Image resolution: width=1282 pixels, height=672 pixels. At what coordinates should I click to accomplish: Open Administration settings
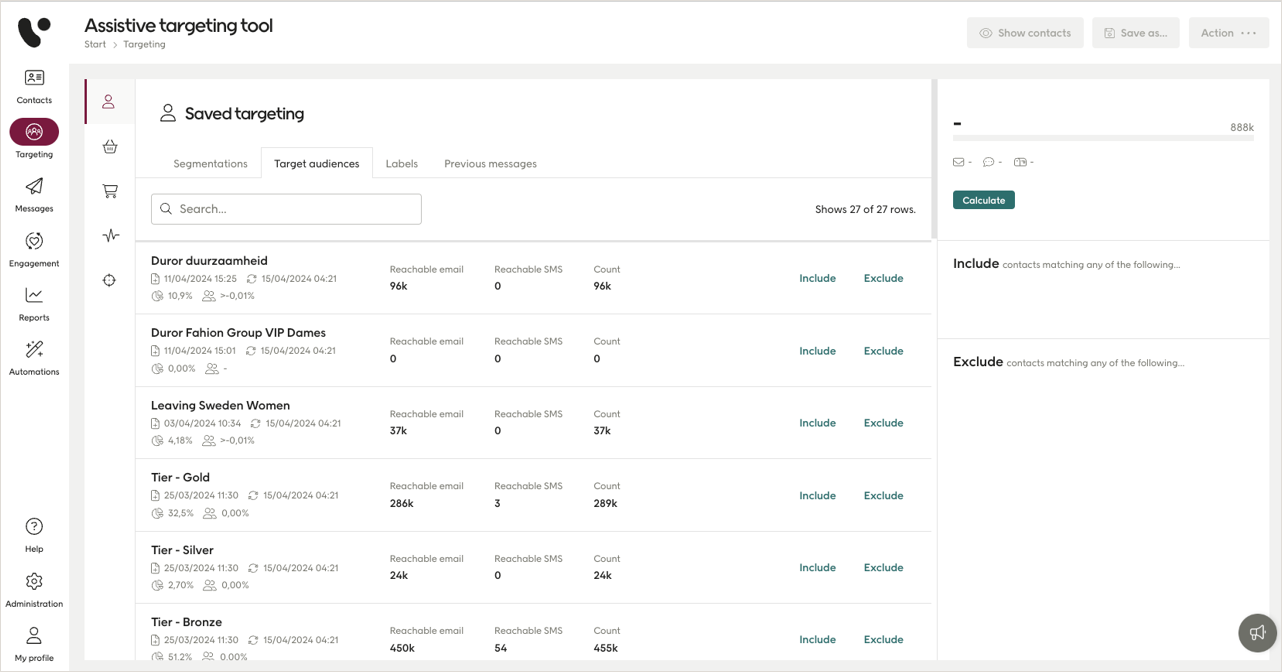click(34, 588)
